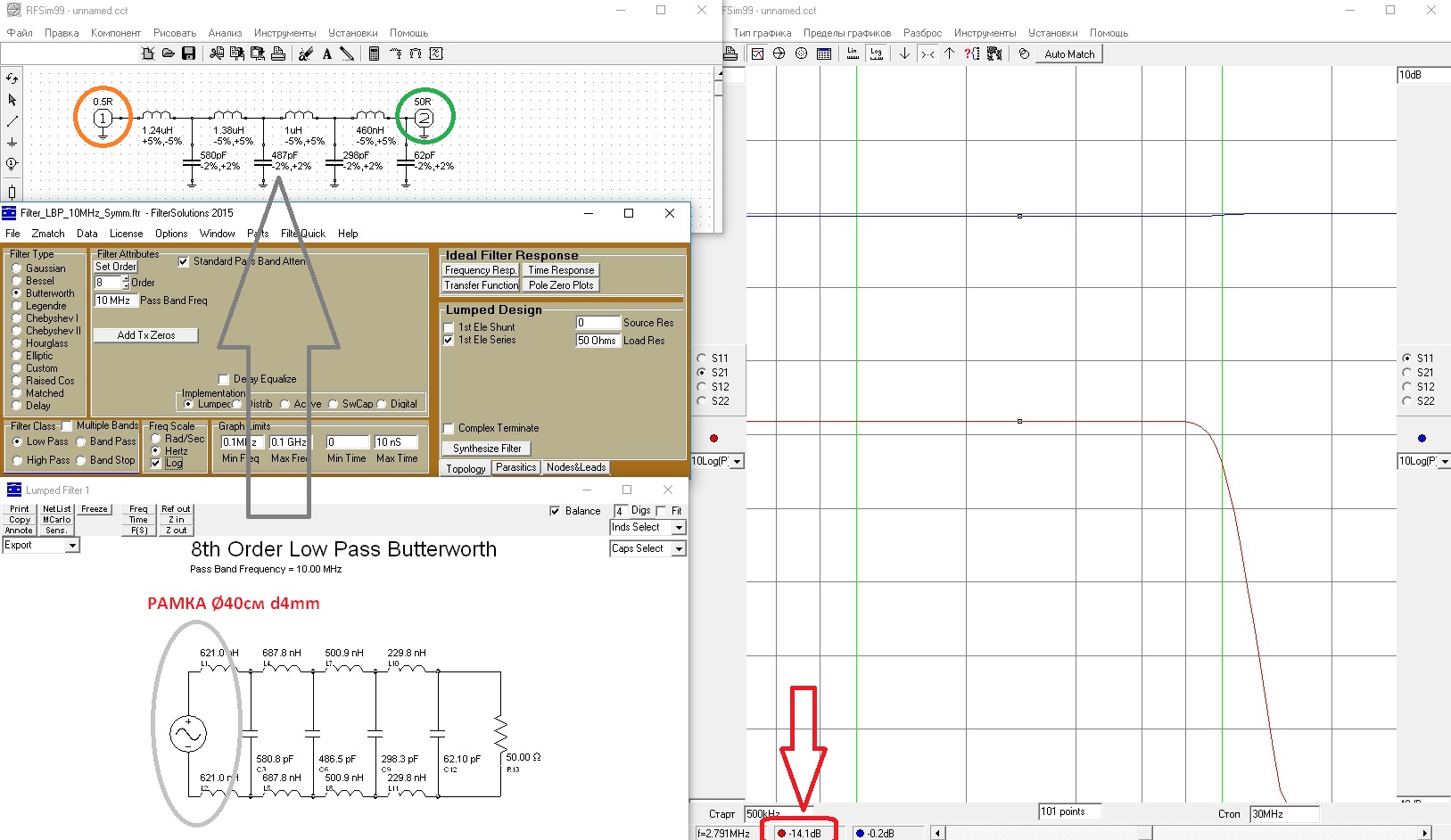Place a port symbol from left palette
1451x840 pixels.
point(12,164)
